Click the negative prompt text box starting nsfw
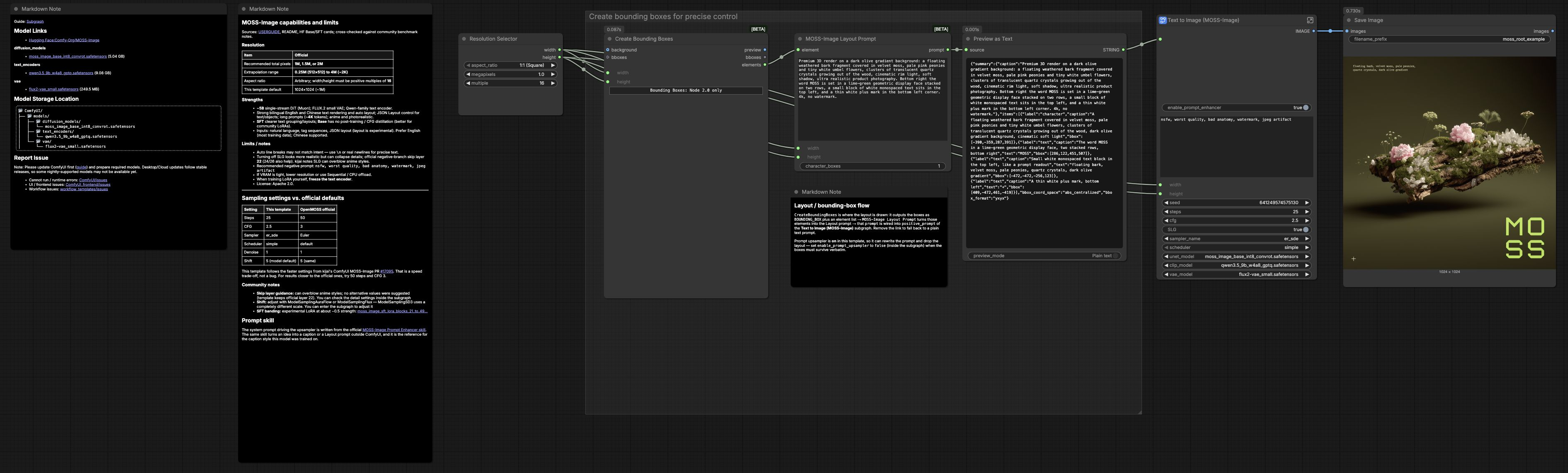1568x473 pixels. point(1236,147)
